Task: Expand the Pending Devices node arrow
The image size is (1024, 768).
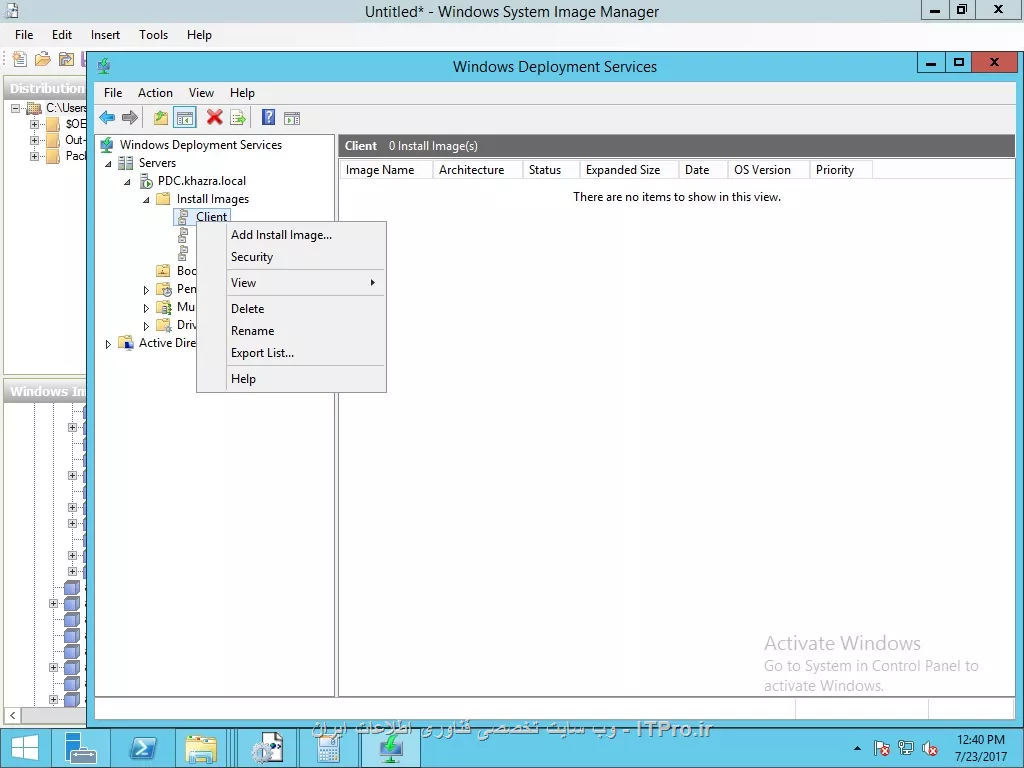Action: (146, 289)
